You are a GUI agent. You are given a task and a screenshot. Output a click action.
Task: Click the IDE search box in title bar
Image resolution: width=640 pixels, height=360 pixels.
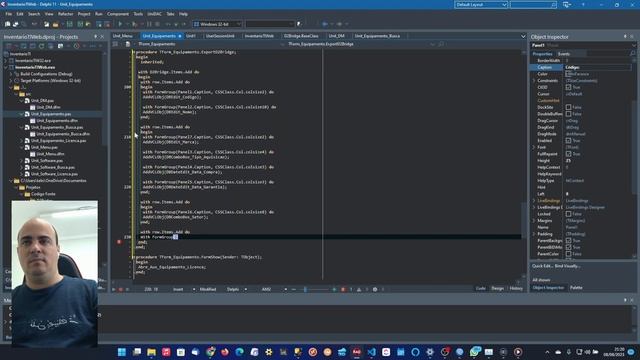(533, 4)
